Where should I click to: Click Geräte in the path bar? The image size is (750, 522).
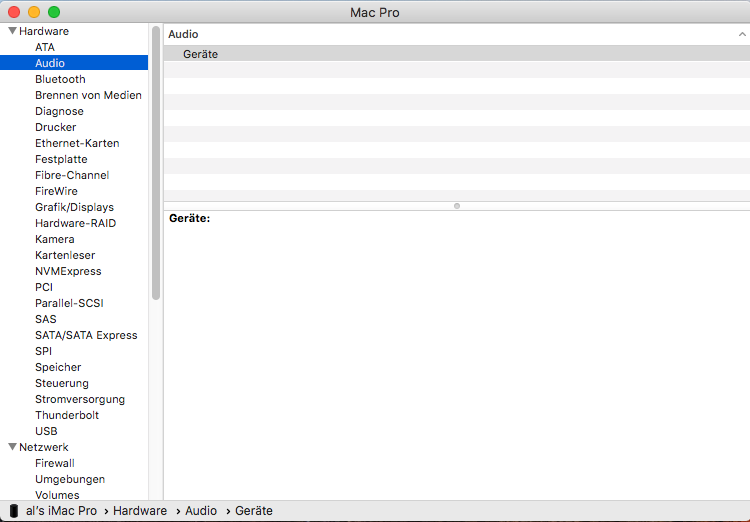pyautogui.click(x=254, y=511)
